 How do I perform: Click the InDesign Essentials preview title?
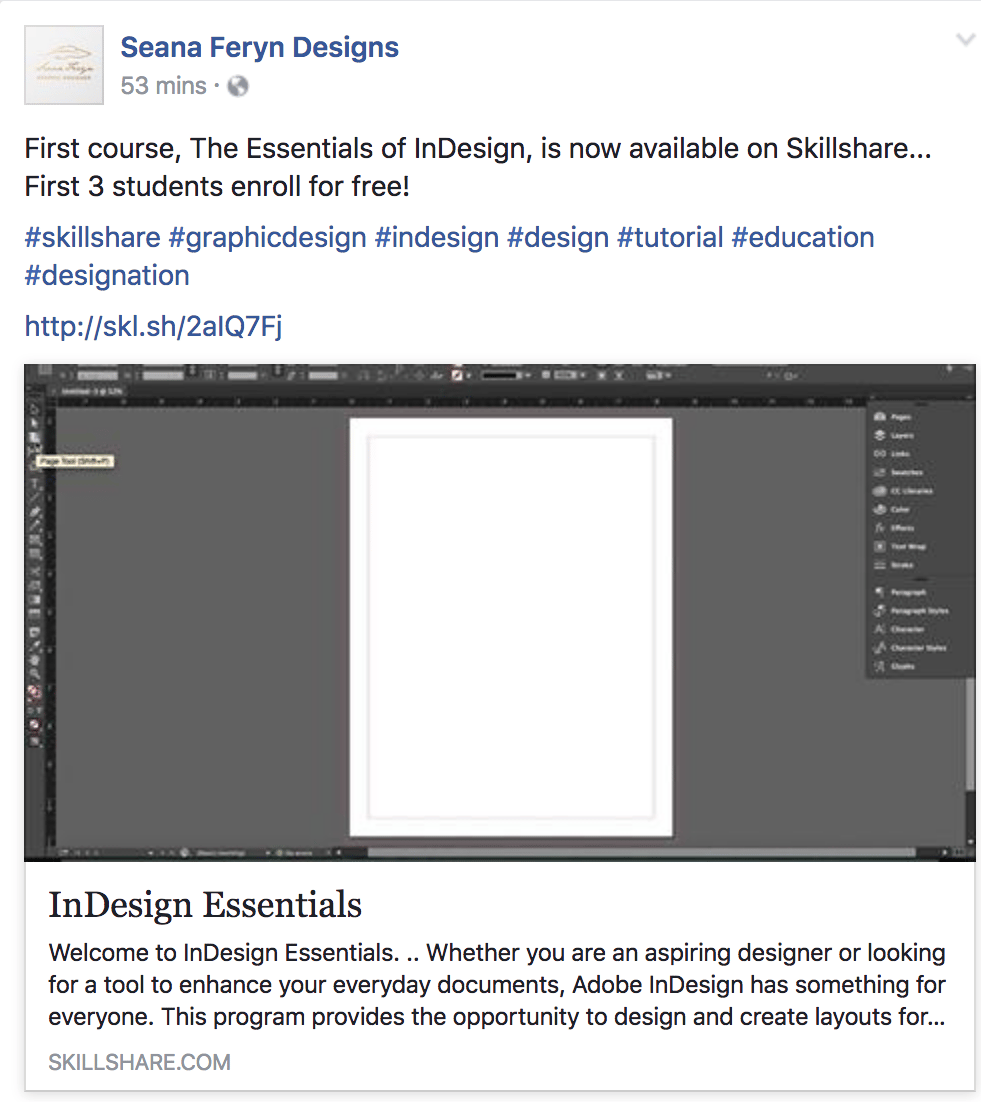[x=205, y=905]
